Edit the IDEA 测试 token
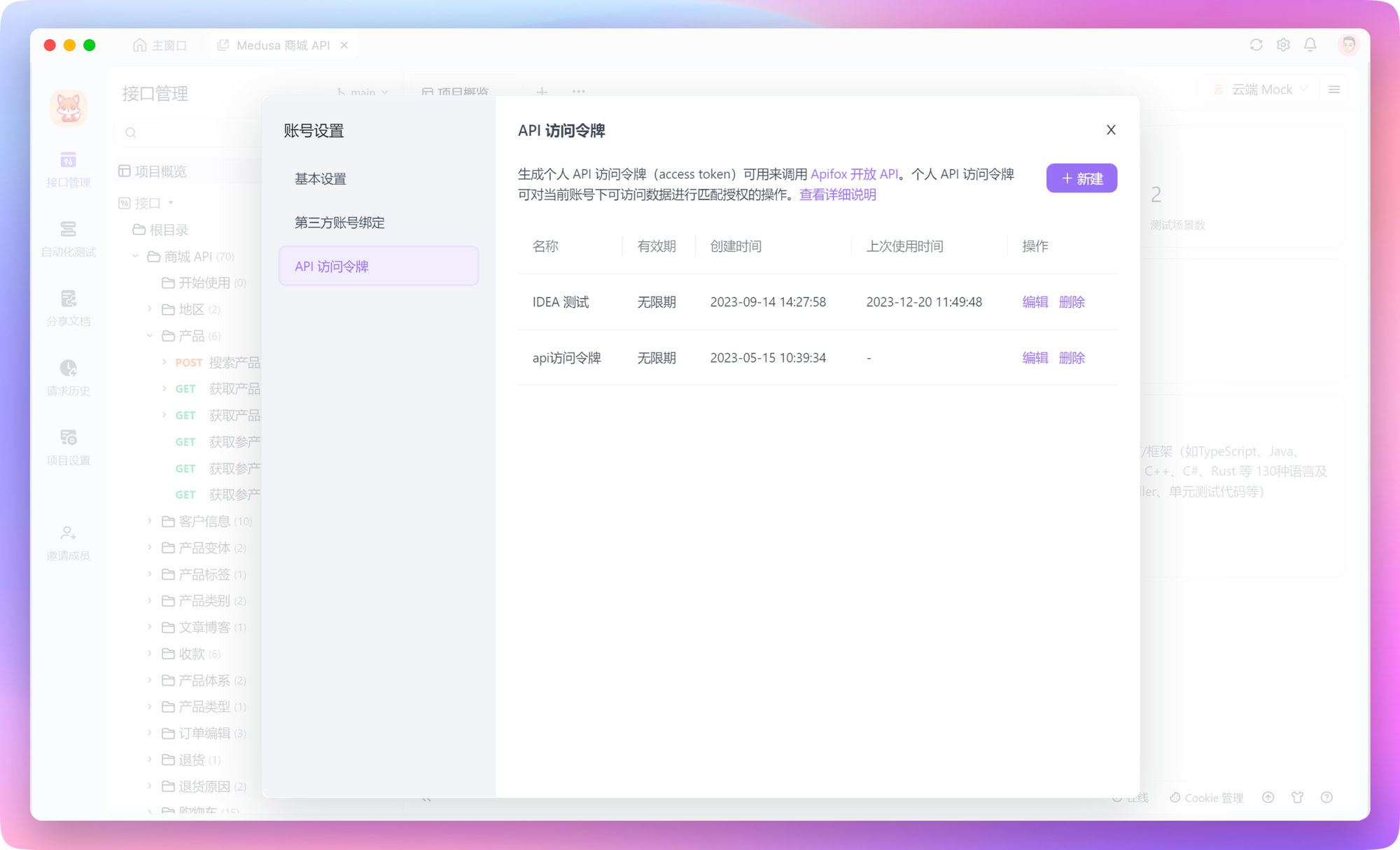This screenshot has height=850, width=1400. pos(1035,302)
